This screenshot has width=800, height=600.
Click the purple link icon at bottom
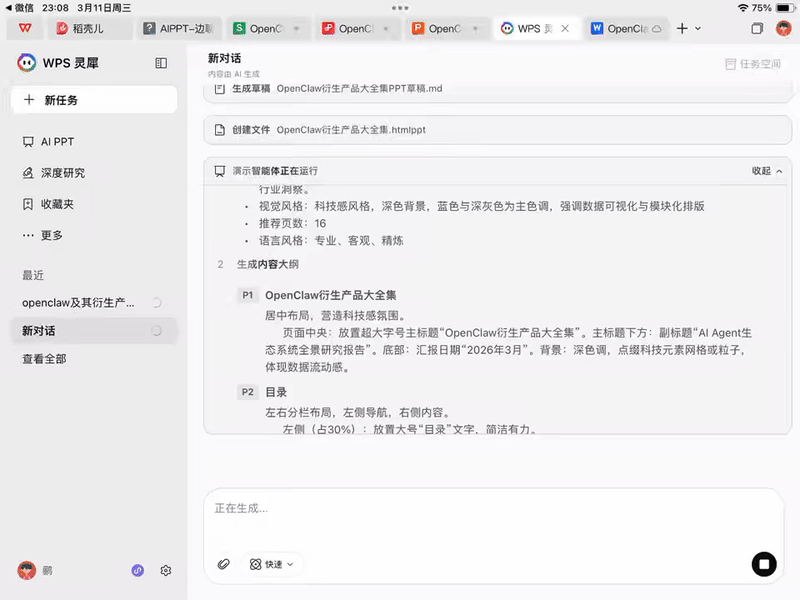(138, 570)
